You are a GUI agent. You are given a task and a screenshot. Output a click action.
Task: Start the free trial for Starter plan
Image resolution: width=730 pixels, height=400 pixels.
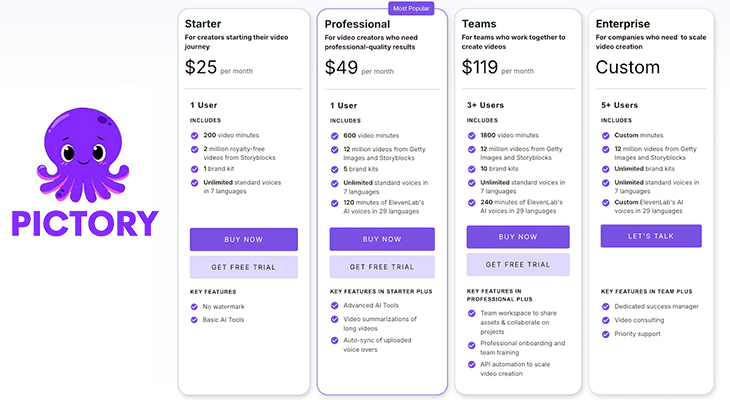[x=243, y=267]
